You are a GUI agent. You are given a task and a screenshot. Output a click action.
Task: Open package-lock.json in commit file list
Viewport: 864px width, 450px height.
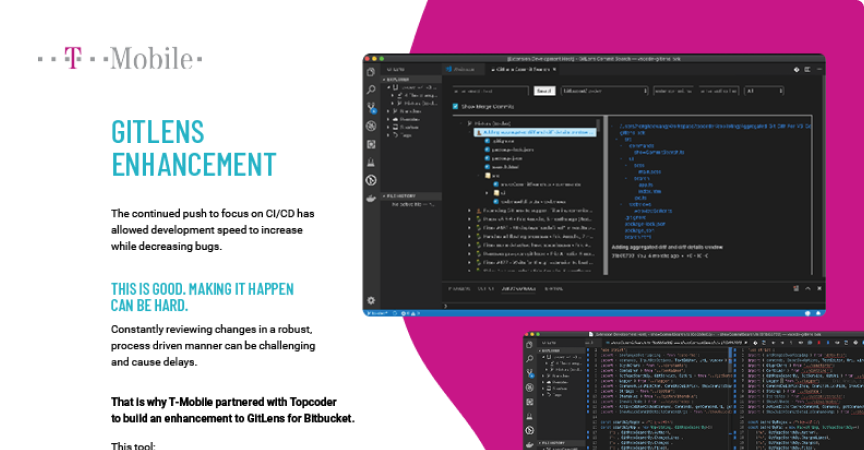point(509,150)
